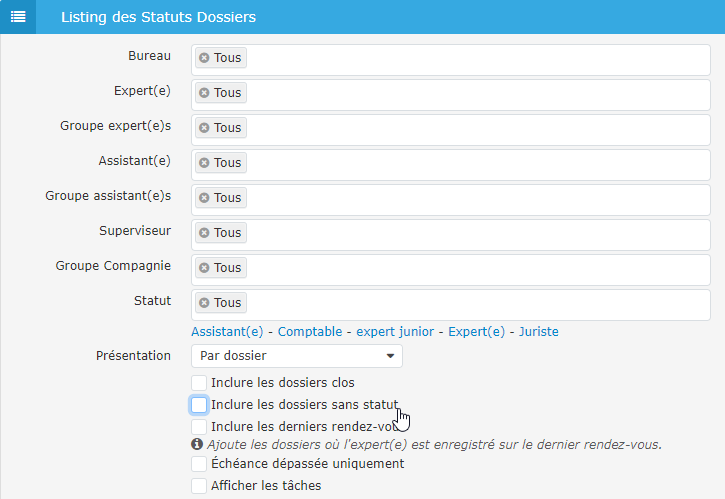Remove the 'Tous' tag from Assistant(e) field

click(204, 163)
